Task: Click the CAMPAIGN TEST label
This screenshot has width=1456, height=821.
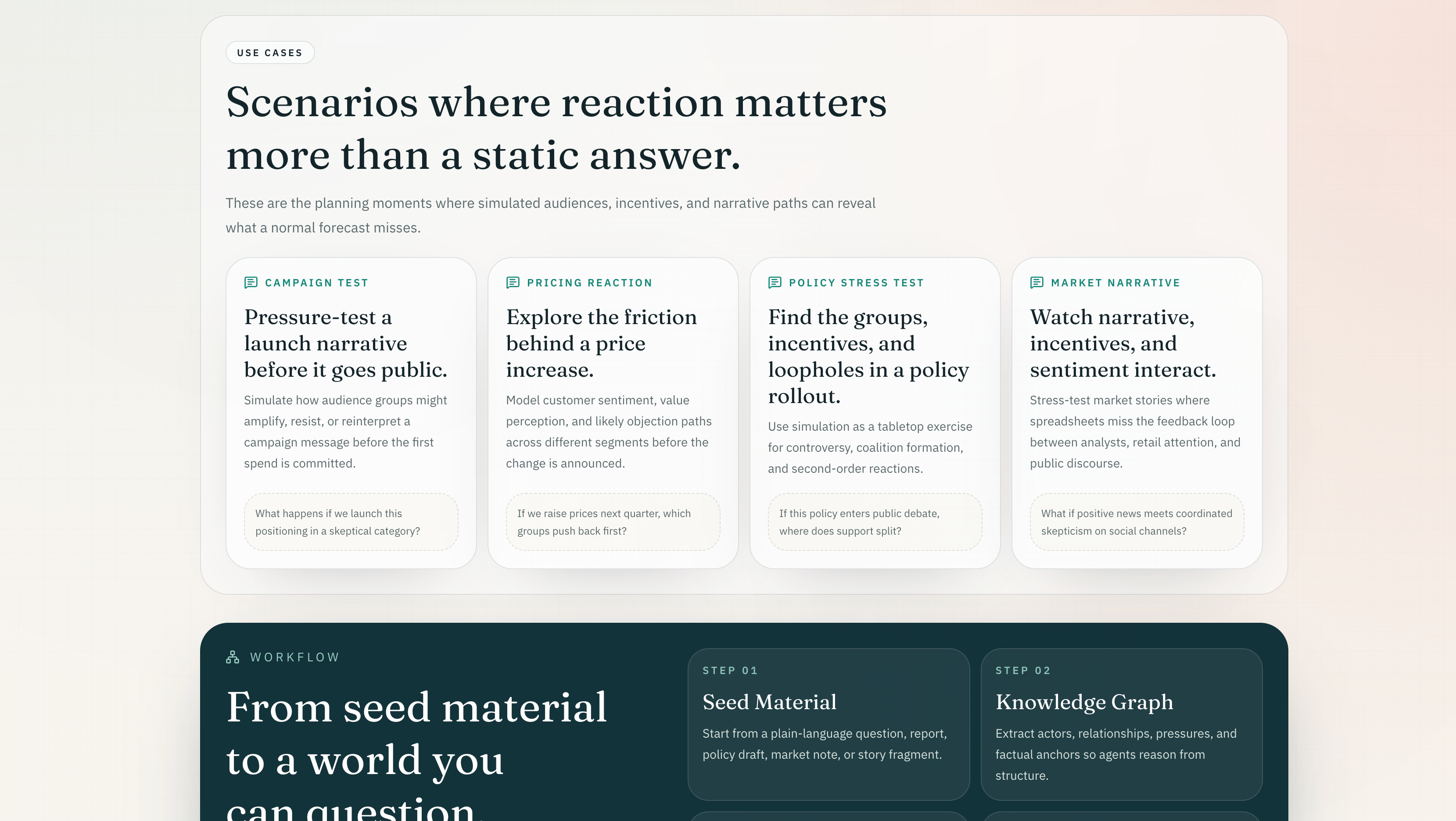Action: pyautogui.click(x=316, y=282)
